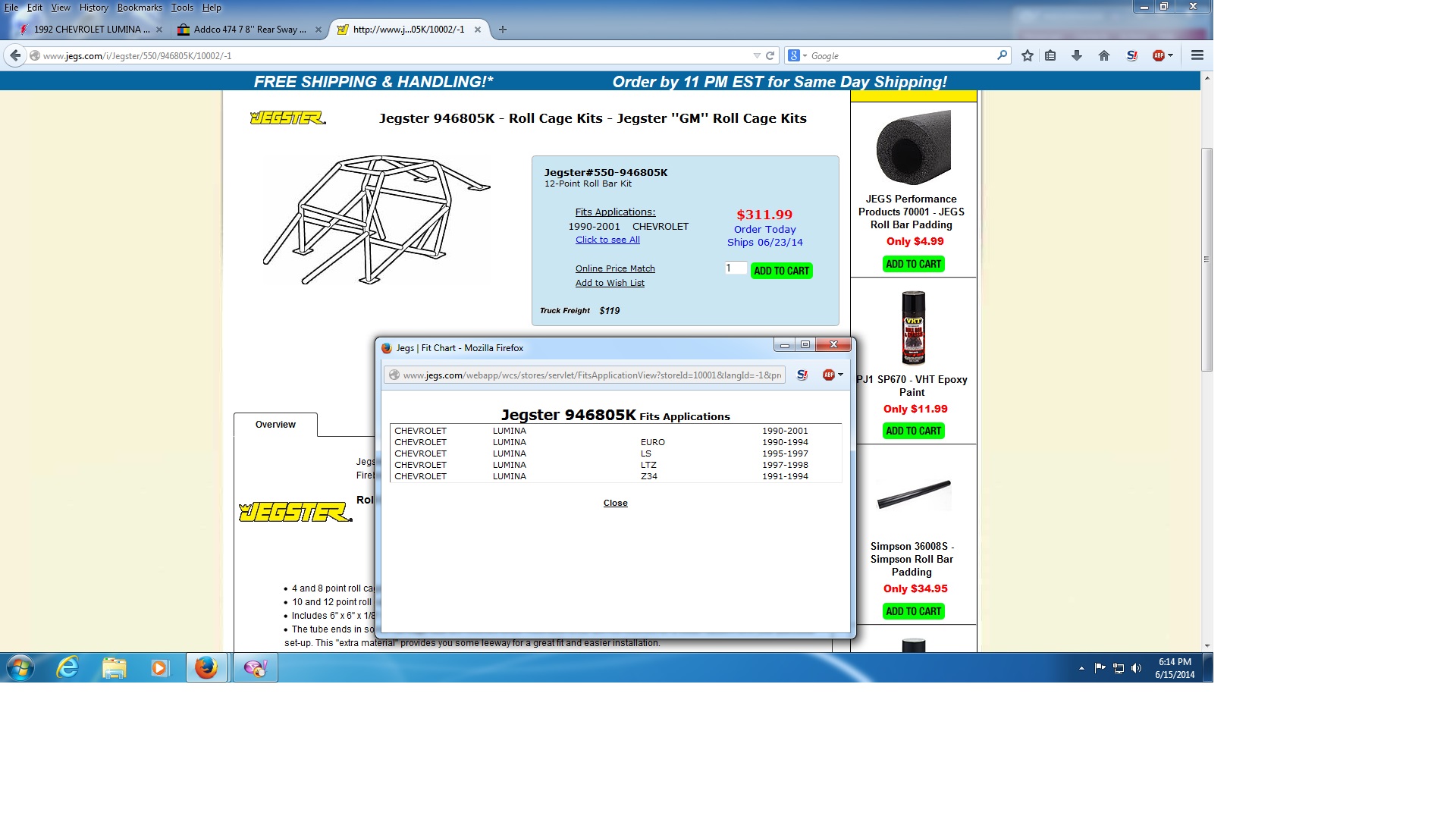Viewport: 1456px width, 819px height.
Task: Expand Adblock Plus dropdown in main toolbar
Action: tap(1171, 55)
